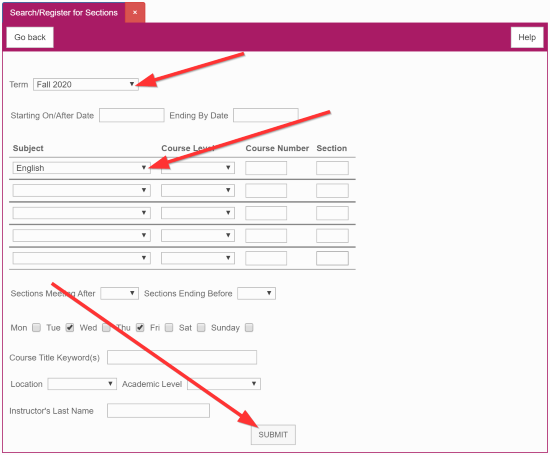This screenshot has width=550, height=455.
Task: Click the Starting On/After Date field
Action: pyautogui.click(x=132, y=115)
